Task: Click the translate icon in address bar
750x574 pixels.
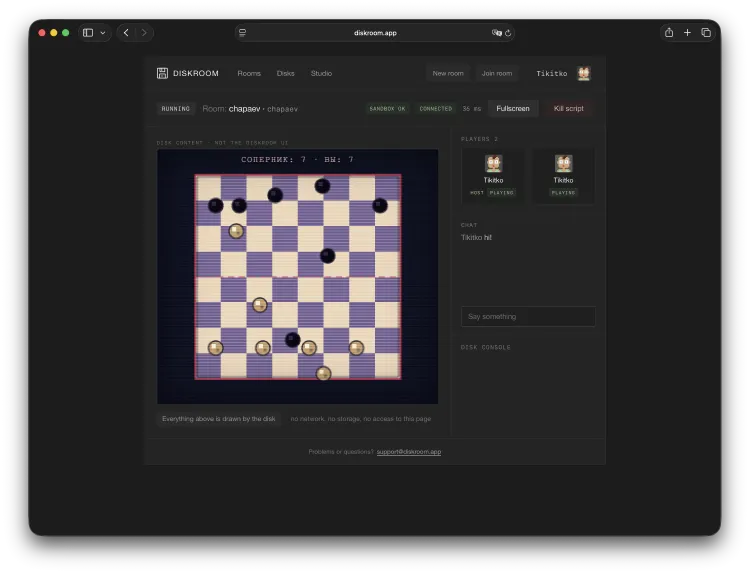Action: pyautogui.click(x=496, y=33)
